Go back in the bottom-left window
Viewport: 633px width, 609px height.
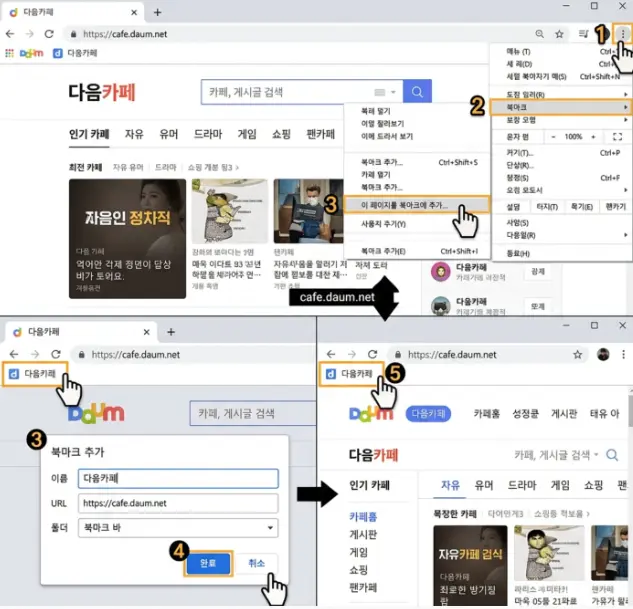[14, 354]
